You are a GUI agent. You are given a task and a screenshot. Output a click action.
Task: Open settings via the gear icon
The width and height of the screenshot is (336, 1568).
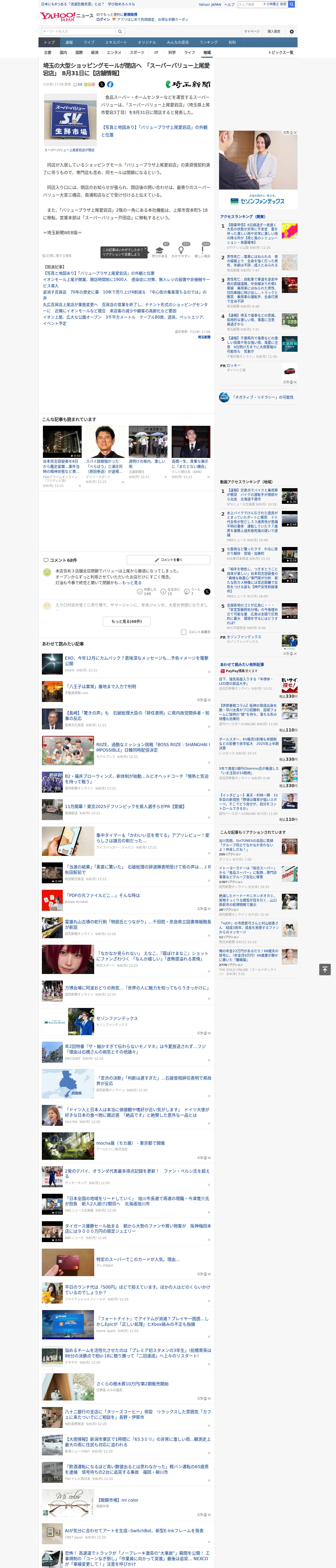pos(292,32)
